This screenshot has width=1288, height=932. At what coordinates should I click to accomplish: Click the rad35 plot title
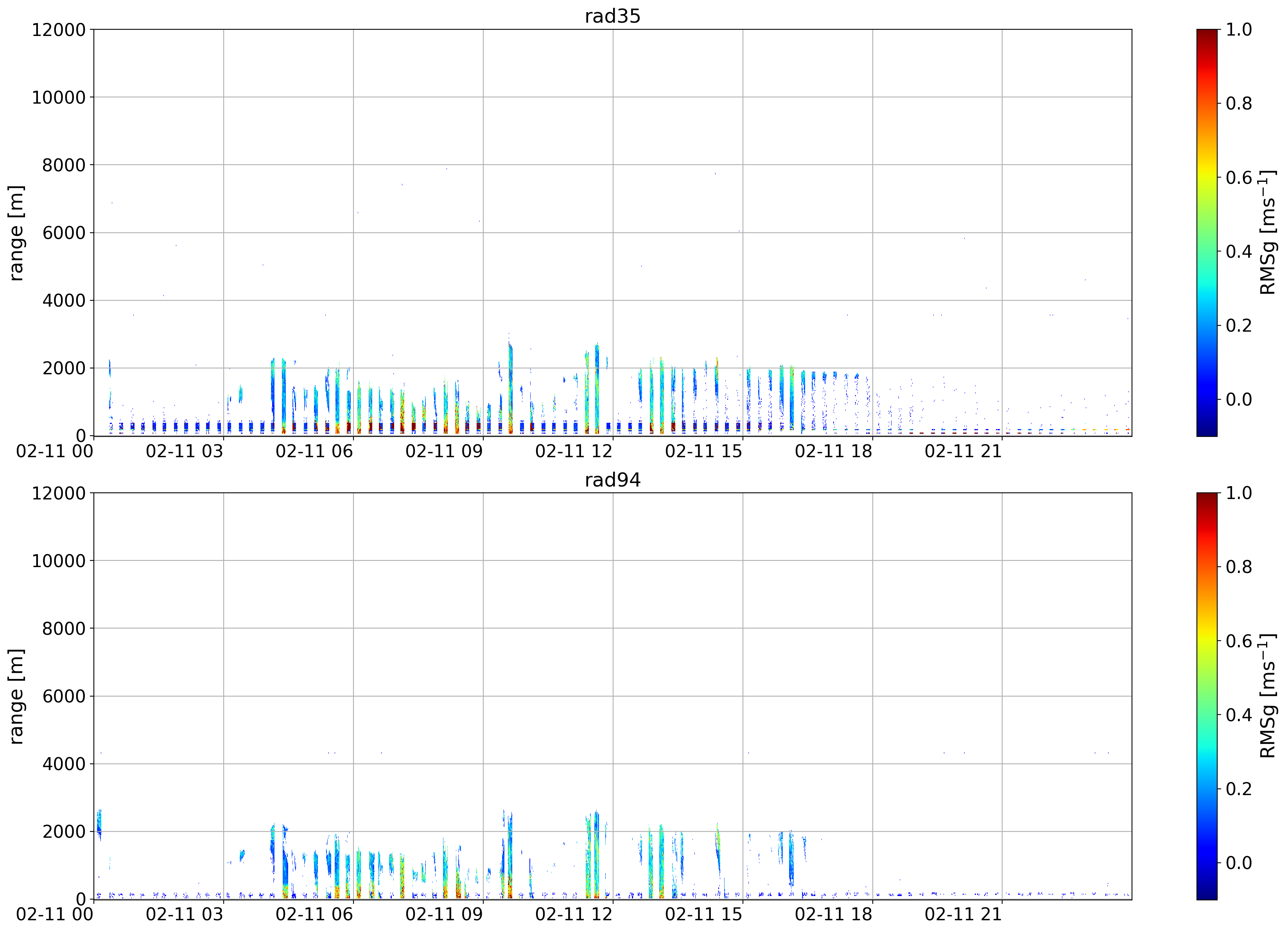pos(612,16)
